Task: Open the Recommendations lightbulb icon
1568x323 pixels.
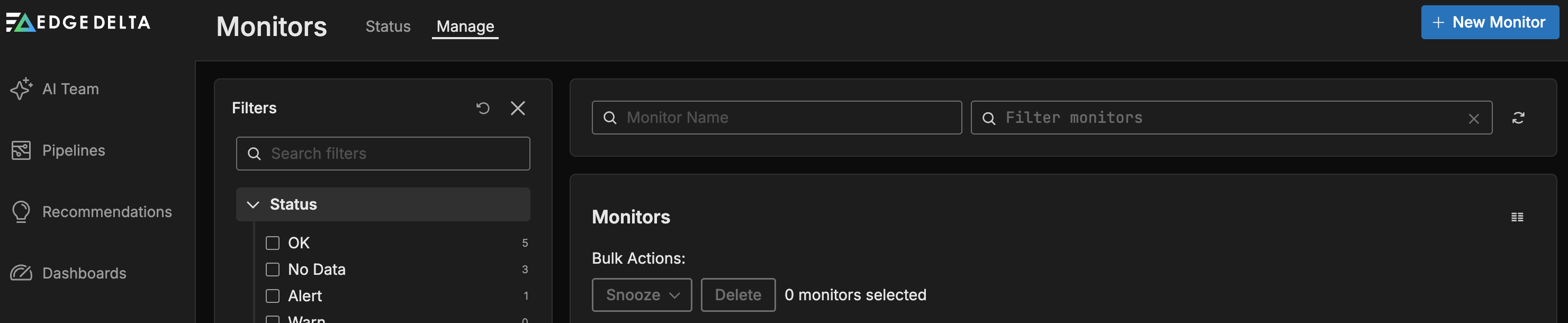Action: coord(21,212)
